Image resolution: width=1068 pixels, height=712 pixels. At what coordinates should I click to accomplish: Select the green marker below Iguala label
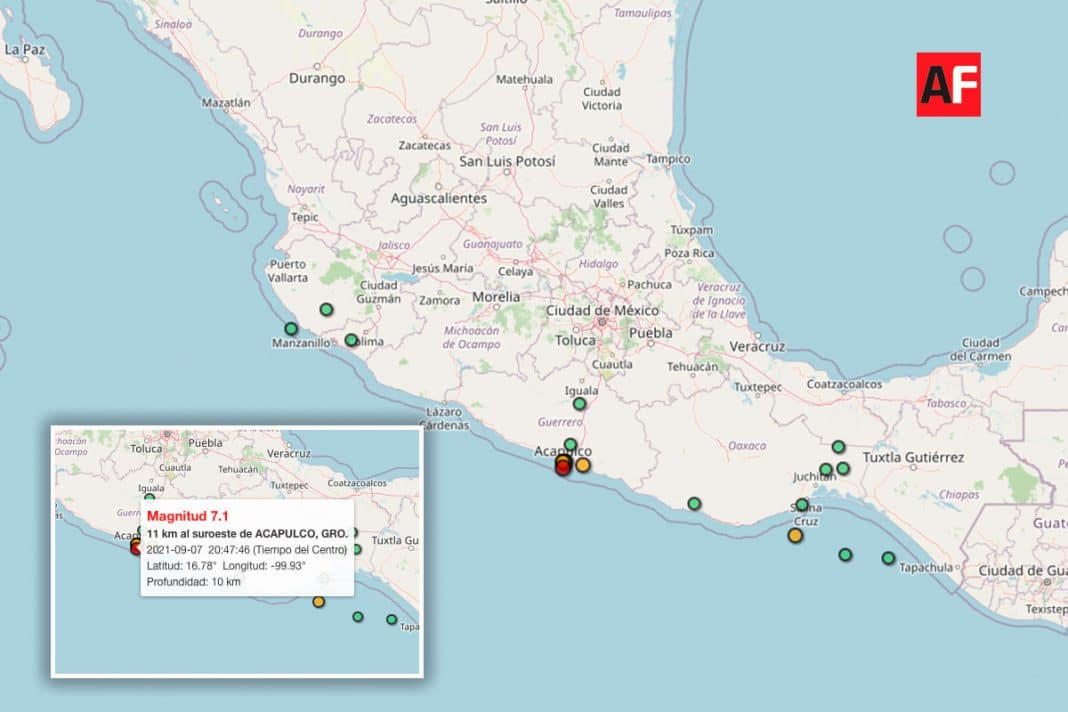pyautogui.click(x=579, y=404)
